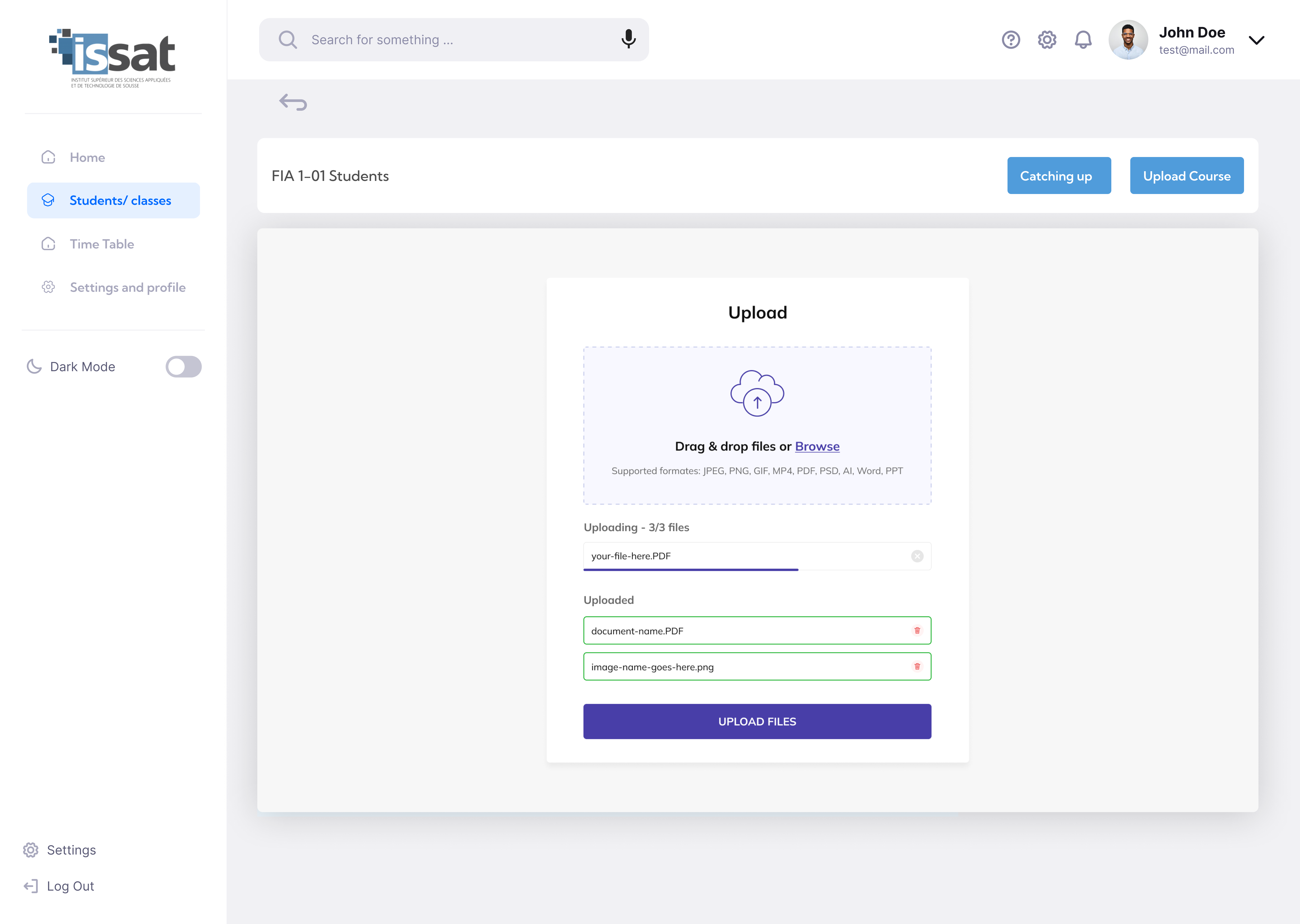Click Students/ classes graduation icon
This screenshot has width=1300, height=924.
pos(48,200)
